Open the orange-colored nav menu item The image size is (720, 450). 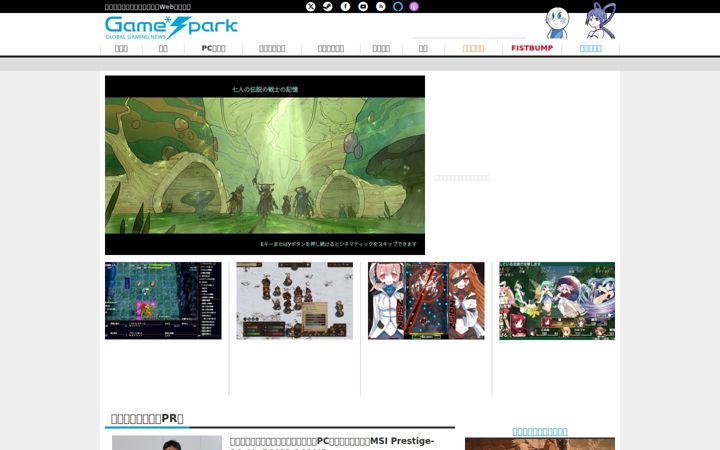pyautogui.click(x=473, y=48)
